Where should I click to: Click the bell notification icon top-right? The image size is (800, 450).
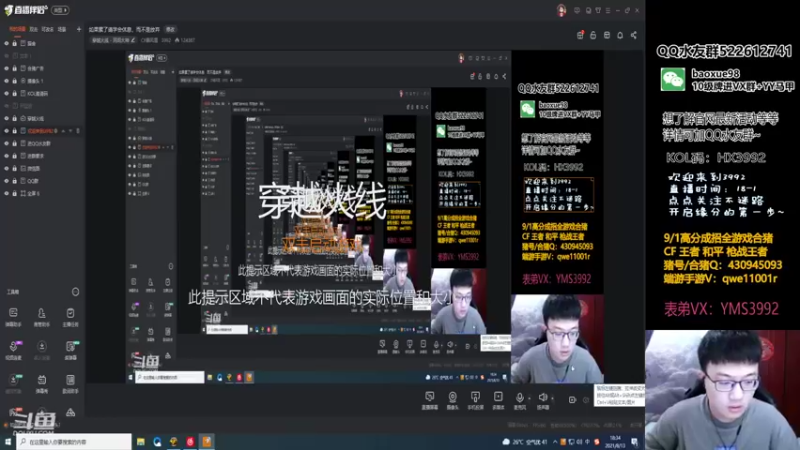coord(620,35)
